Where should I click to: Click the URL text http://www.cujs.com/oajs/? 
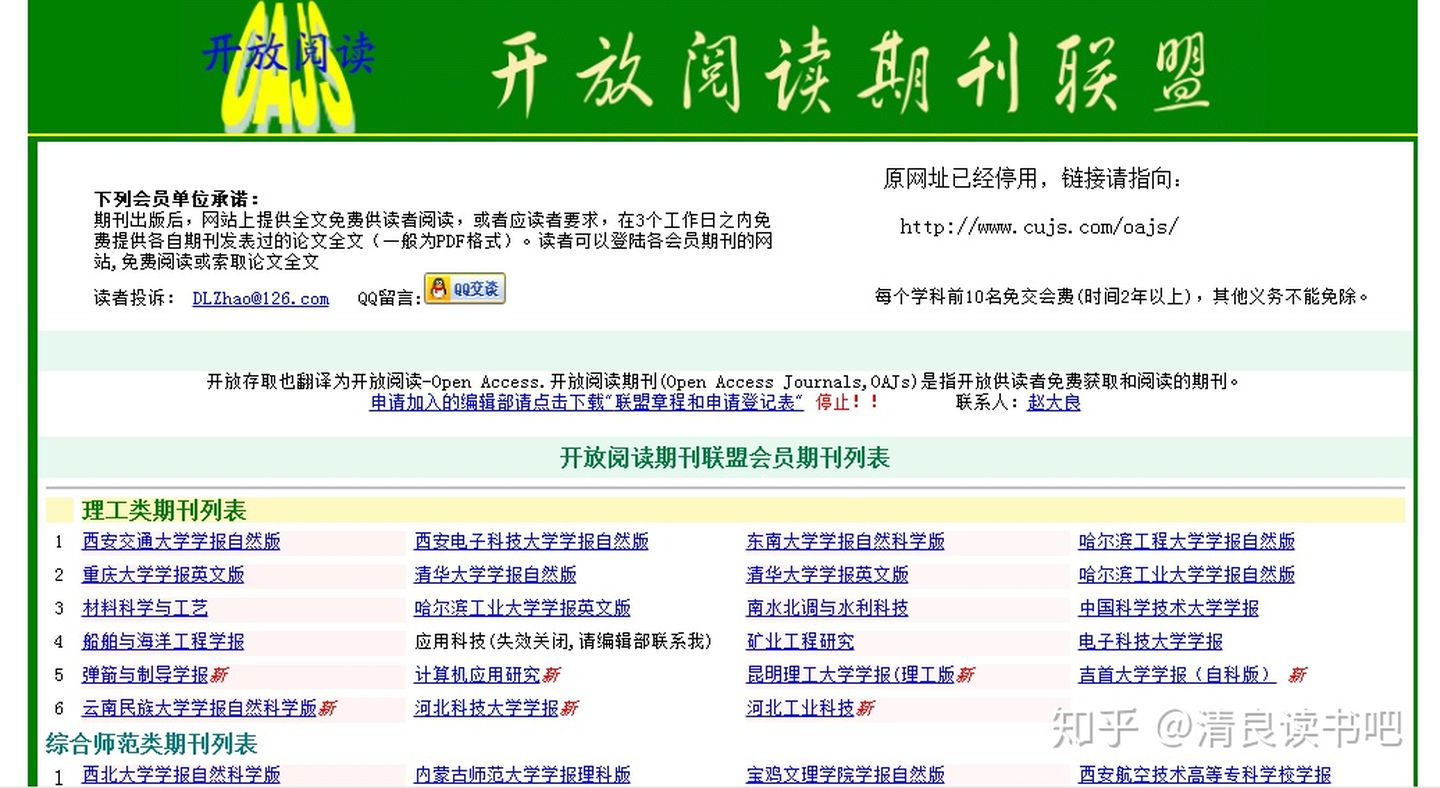[x=1039, y=227]
